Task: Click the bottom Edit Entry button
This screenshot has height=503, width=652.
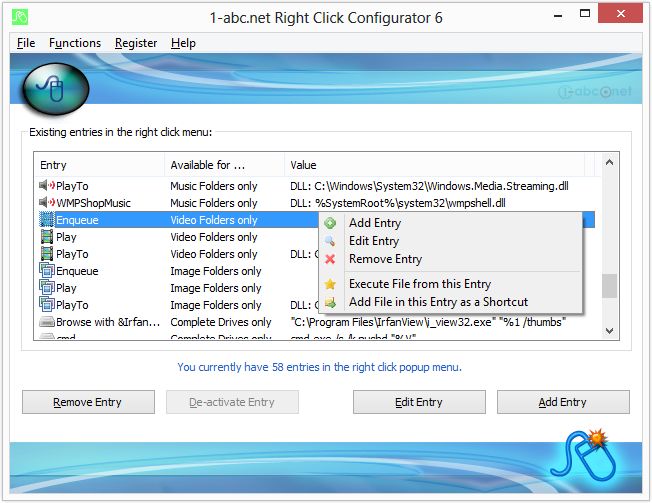Action: pyautogui.click(x=419, y=402)
